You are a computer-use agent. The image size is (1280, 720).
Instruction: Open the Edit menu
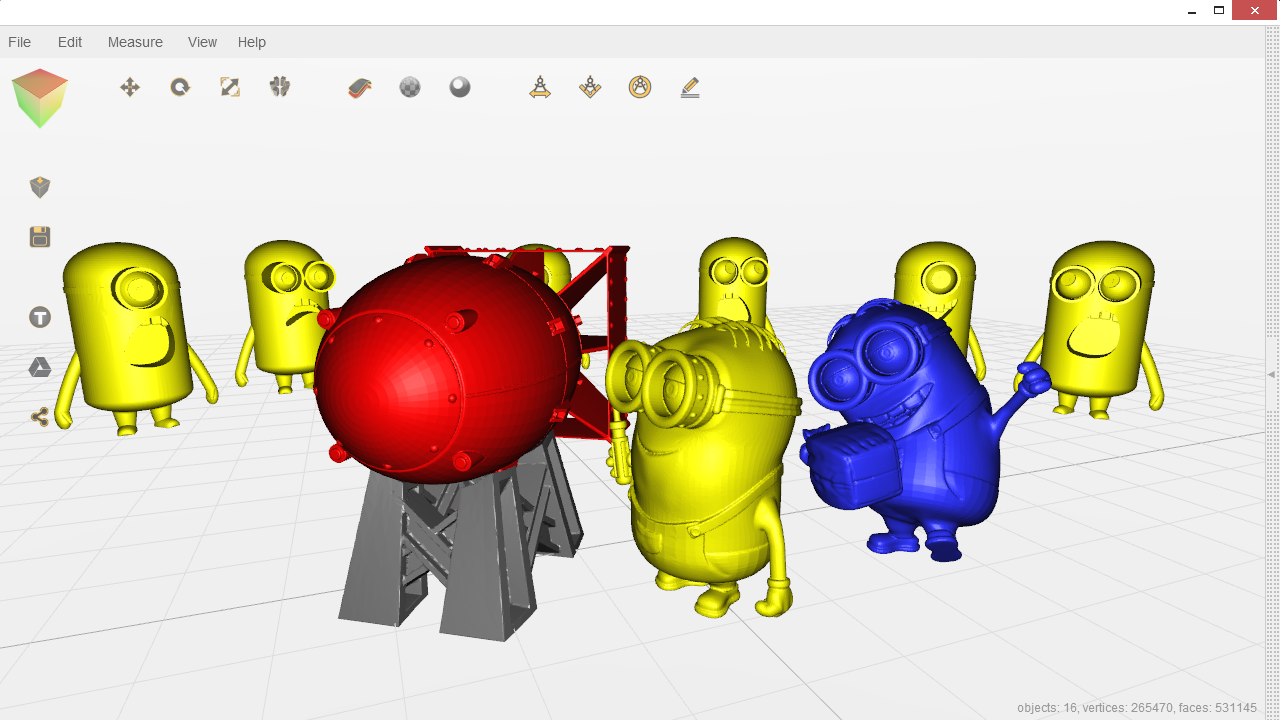(70, 42)
